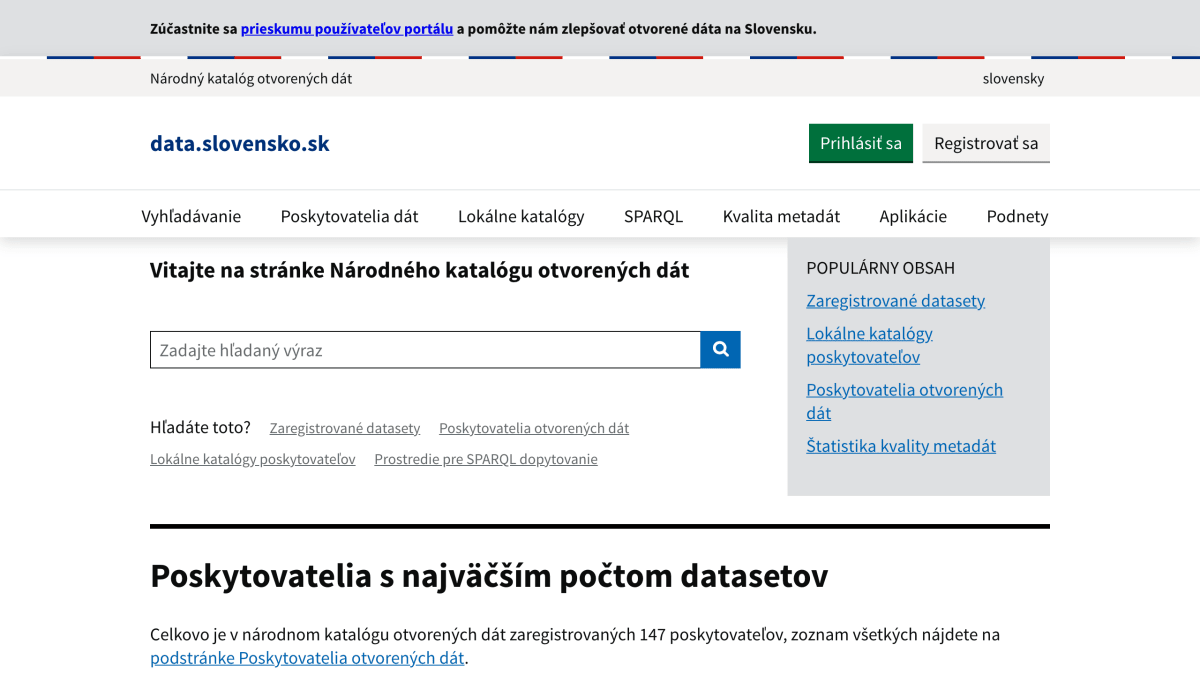Focus the Zadajte hľadaný výraz search field
This screenshot has width=1200, height=675.
pos(425,350)
